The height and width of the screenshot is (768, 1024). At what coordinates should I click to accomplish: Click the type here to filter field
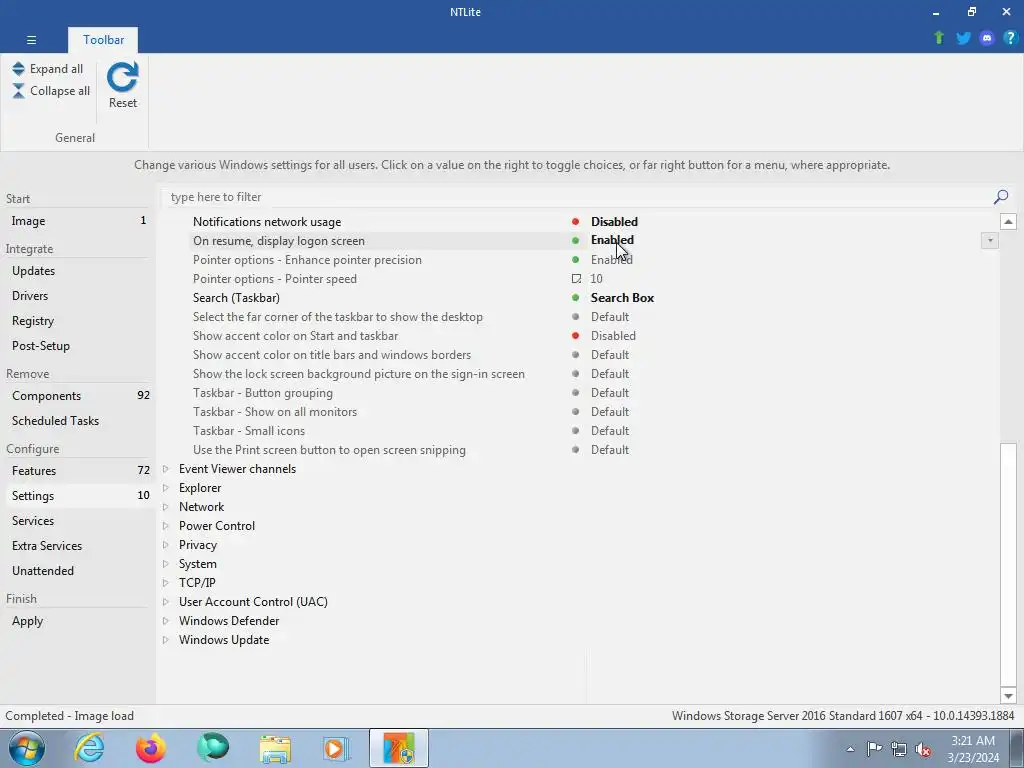tap(578, 197)
